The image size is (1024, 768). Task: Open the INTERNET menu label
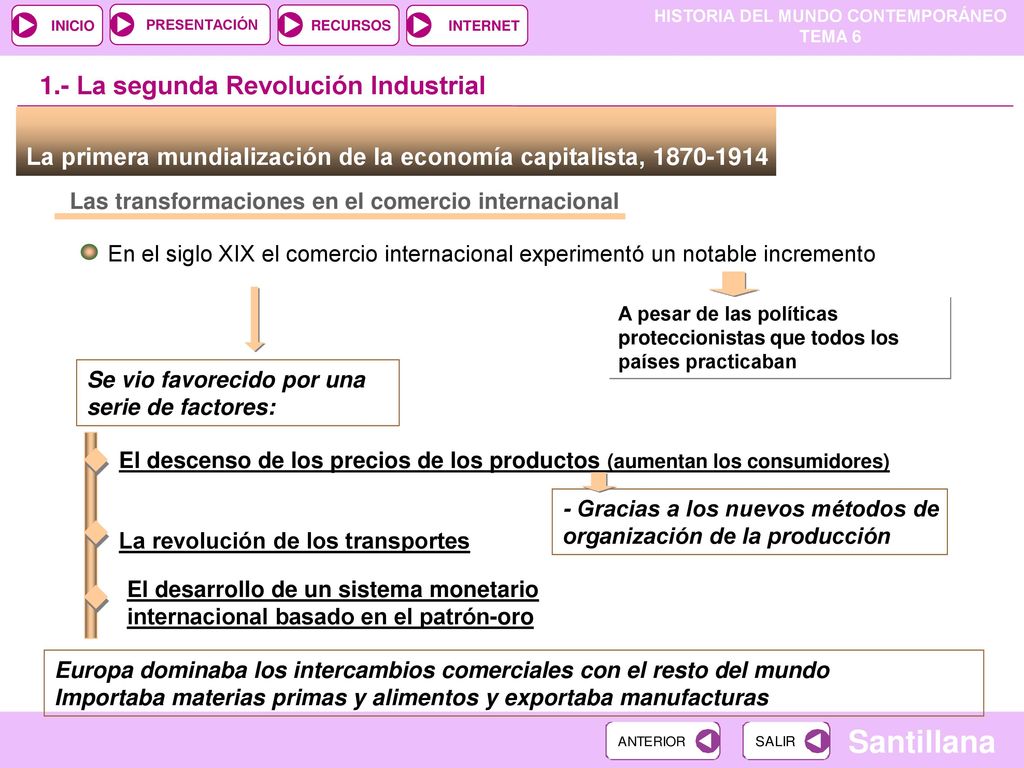click(x=484, y=26)
